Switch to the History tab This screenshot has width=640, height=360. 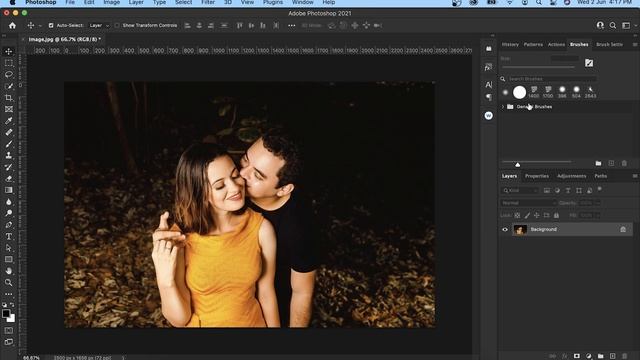pos(510,44)
